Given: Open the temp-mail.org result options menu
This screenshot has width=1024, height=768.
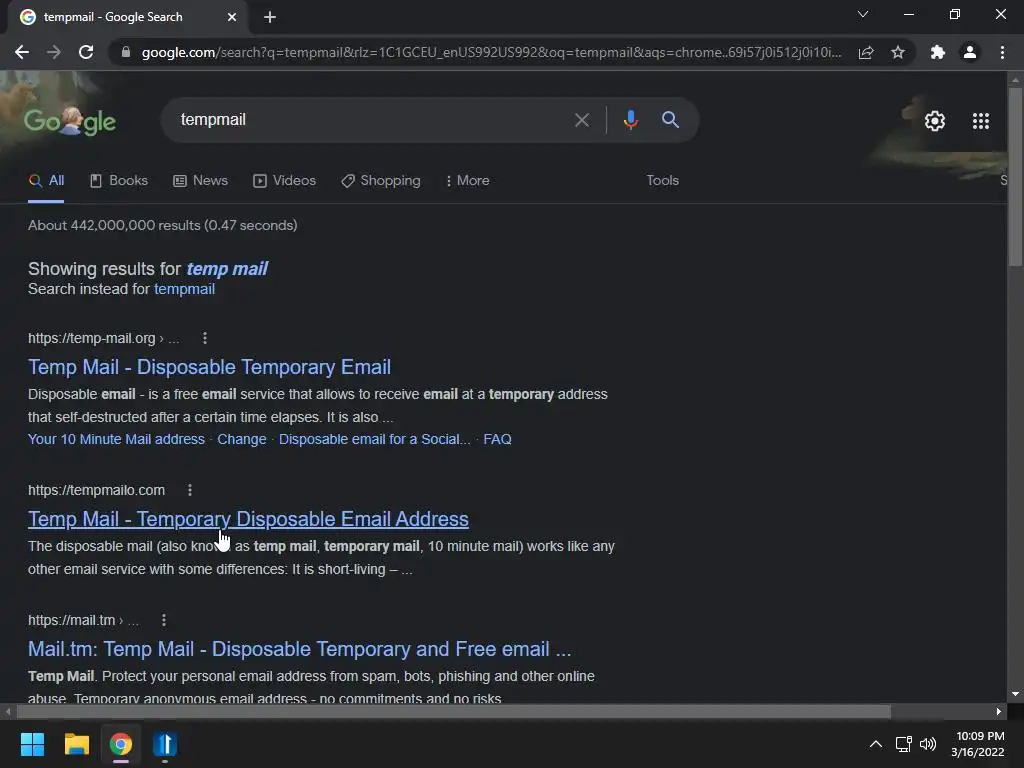Looking at the screenshot, I should click(x=205, y=338).
